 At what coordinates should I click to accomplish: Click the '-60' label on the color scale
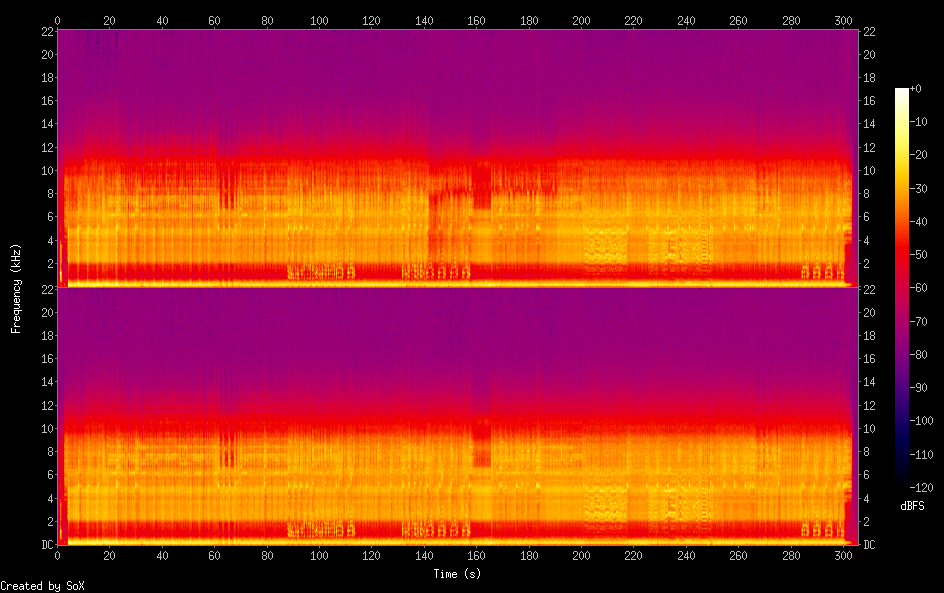click(920, 287)
